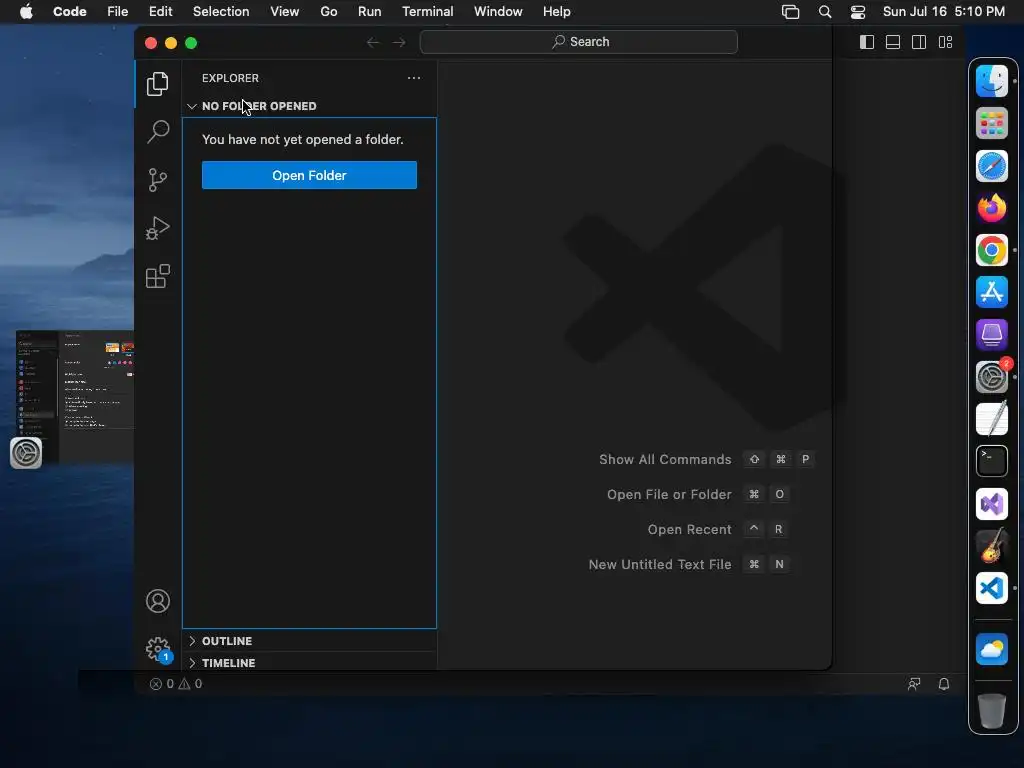Open notifications bell in status bar
This screenshot has width=1024, height=768.
pyautogui.click(x=944, y=684)
